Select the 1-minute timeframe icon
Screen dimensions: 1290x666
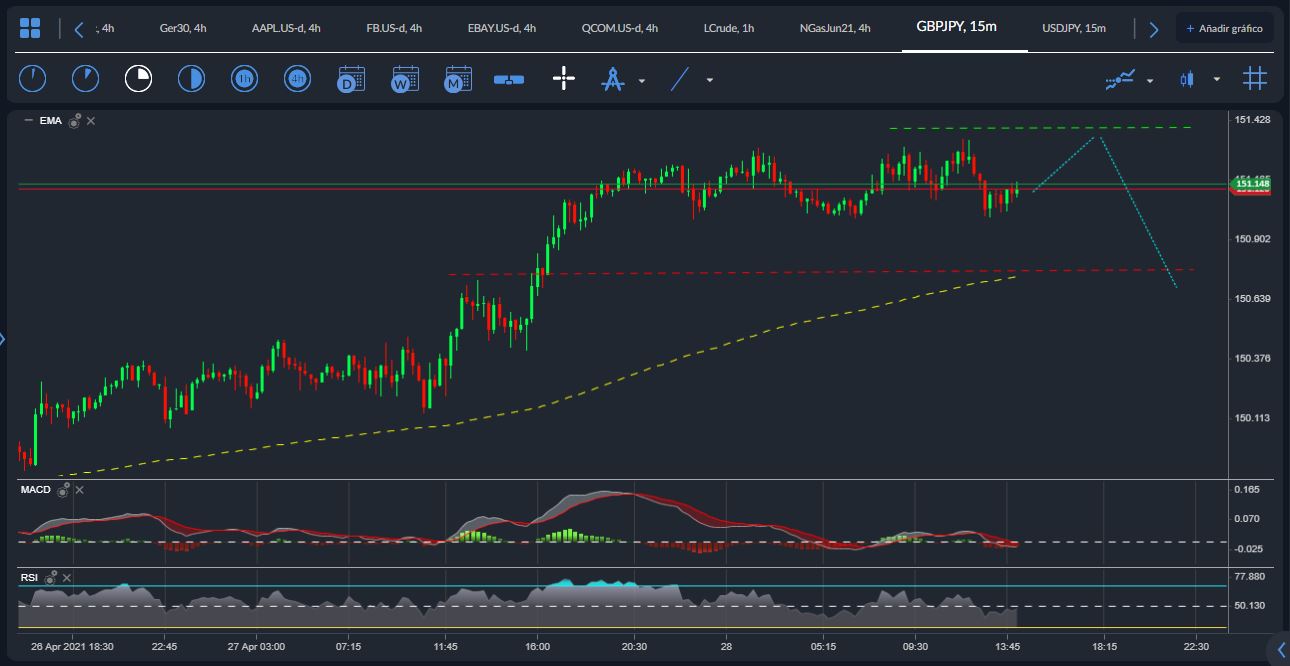click(33, 78)
